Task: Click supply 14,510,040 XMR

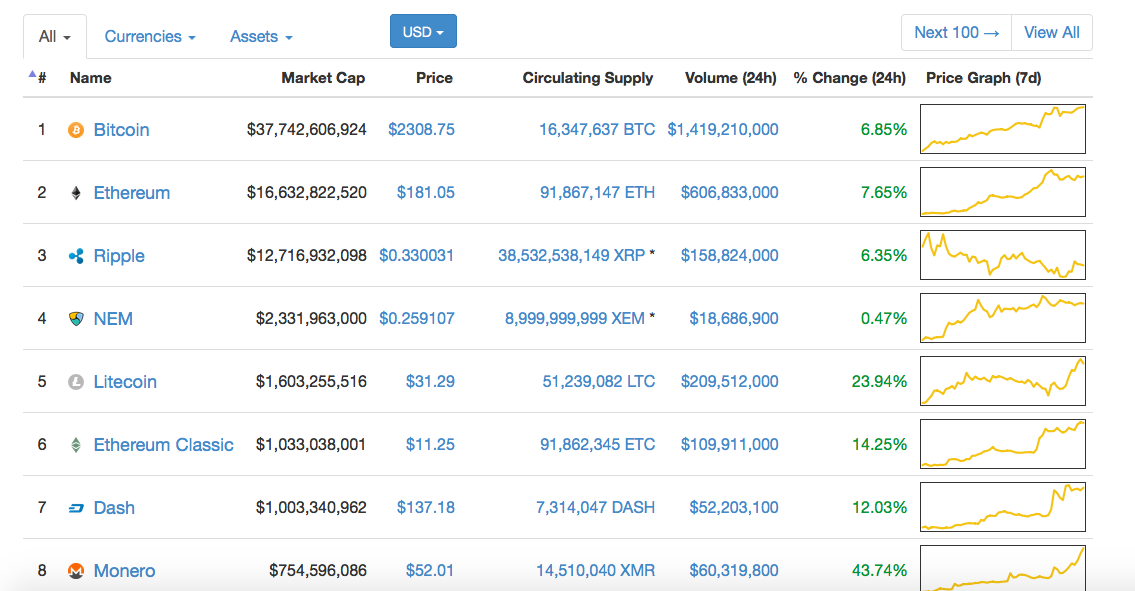Action: coord(596,571)
